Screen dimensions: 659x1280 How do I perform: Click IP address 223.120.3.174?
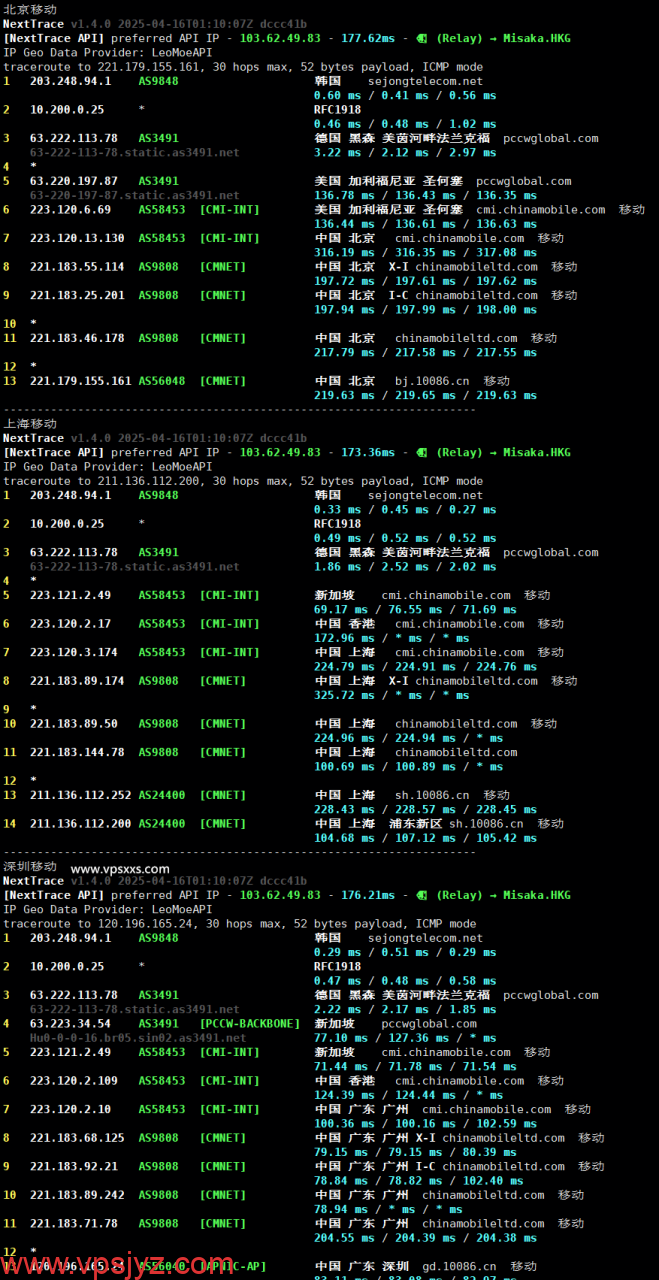pyautogui.click(x=74, y=652)
